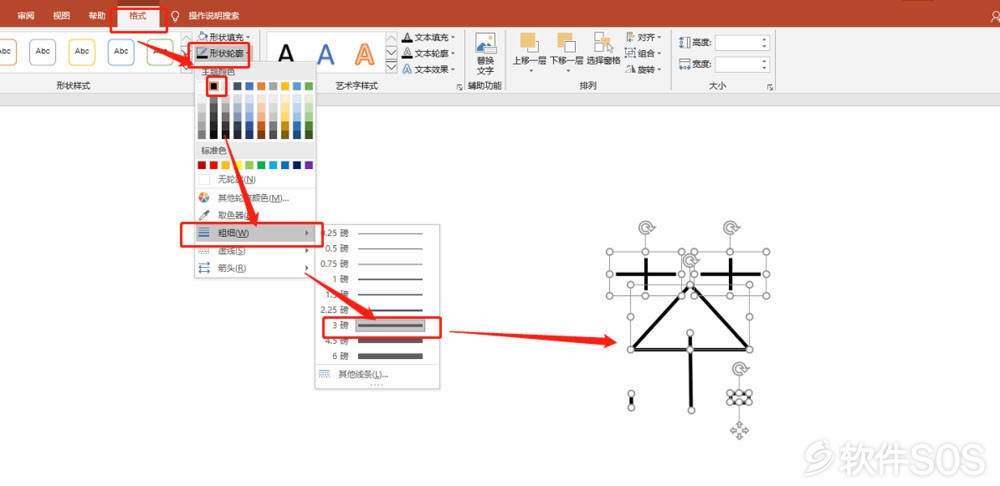The height and width of the screenshot is (486, 1000).
Task: Open 其他线条 more lines option
Action: click(378, 374)
